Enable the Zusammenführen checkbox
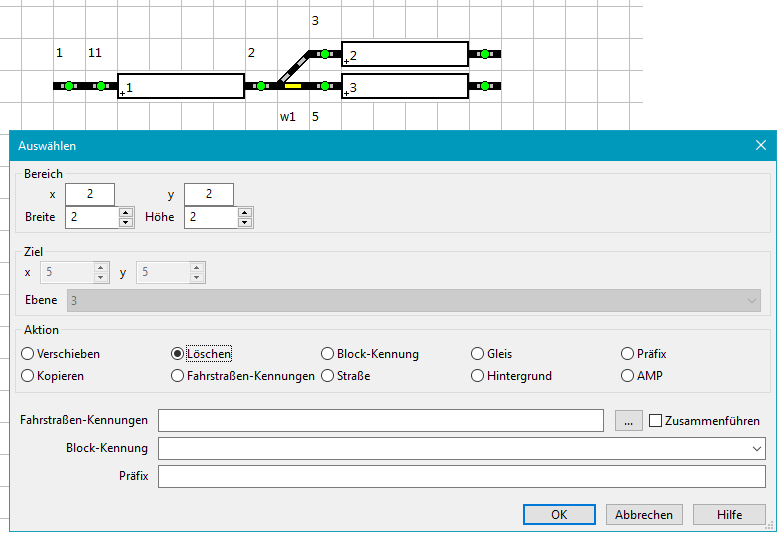The width and height of the screenshot is (784, 541). point(656,421)
